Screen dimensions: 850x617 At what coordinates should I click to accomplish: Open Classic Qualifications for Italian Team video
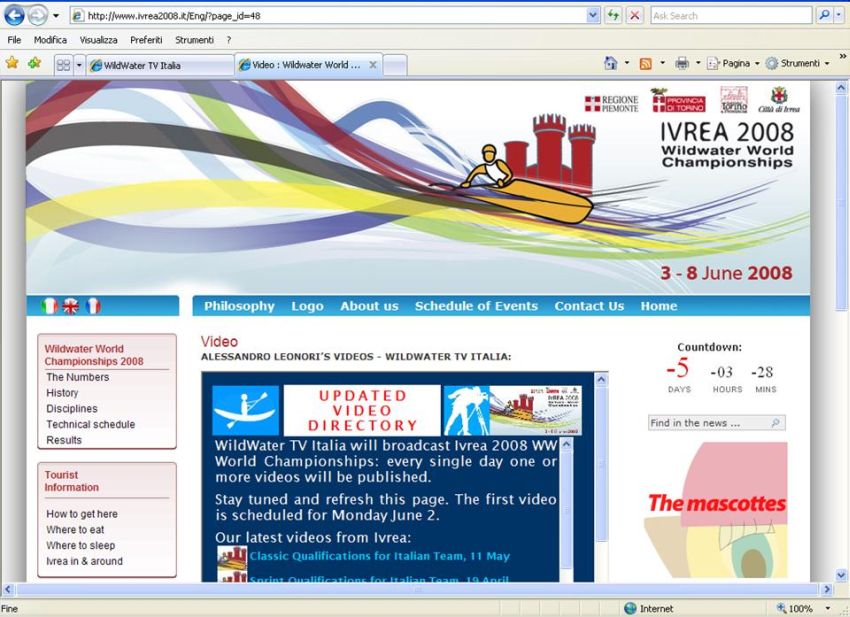pyautogui.click(x=379, y=556)
